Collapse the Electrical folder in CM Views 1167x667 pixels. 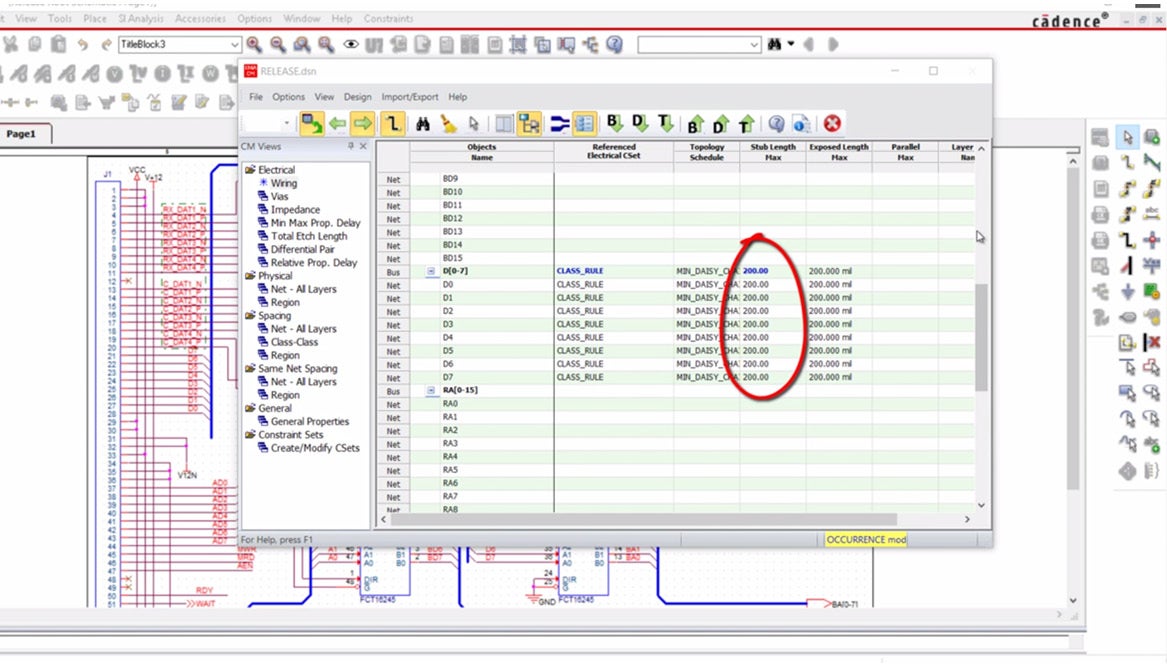(251, 170)
